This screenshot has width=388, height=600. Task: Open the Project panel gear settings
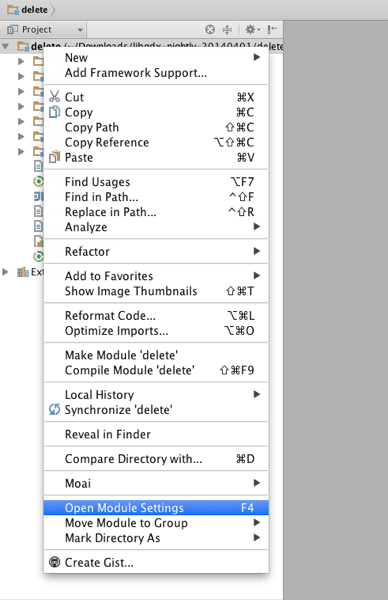tap(252, 29)
